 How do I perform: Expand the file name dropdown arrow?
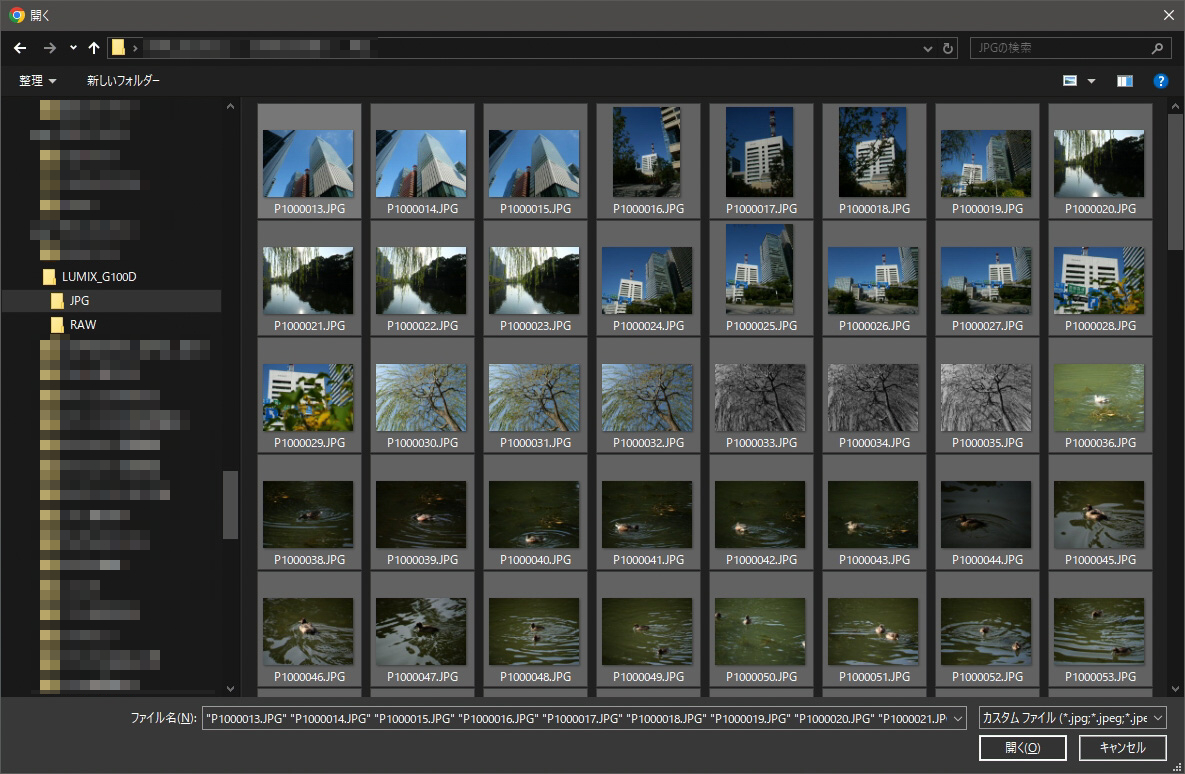point(958,719)
